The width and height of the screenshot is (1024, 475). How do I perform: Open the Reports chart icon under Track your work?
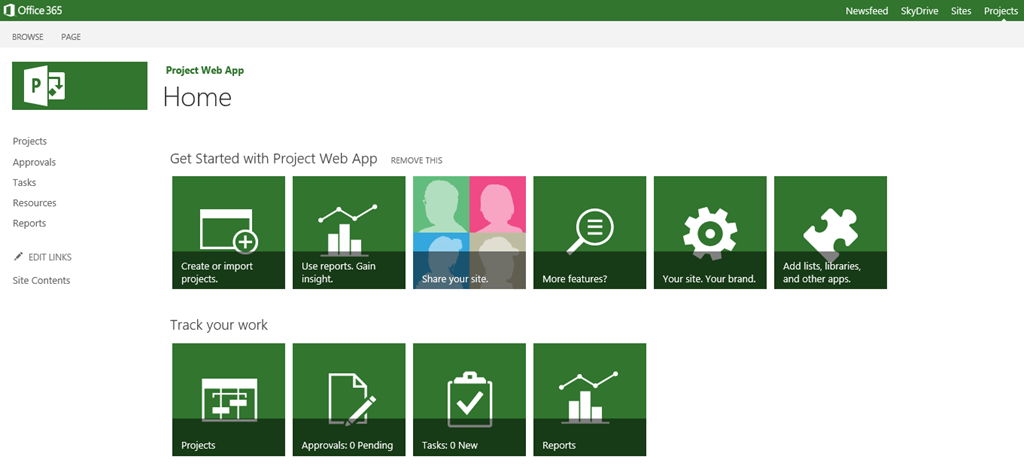(590, 397)
